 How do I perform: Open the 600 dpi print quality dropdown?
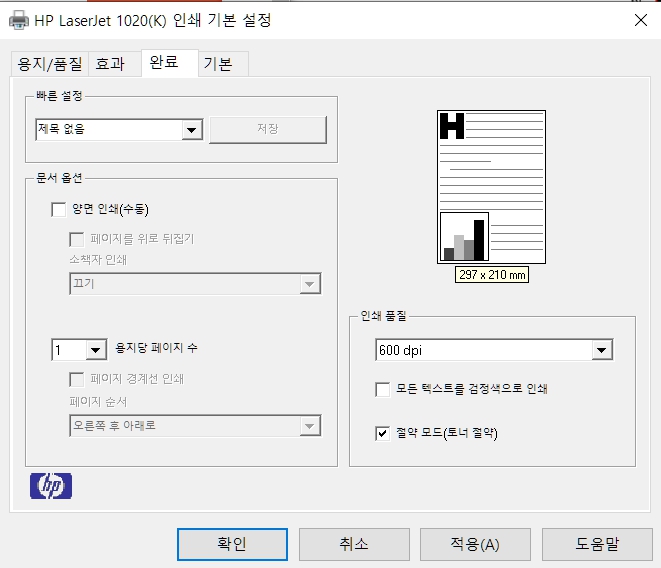(494, 350)
